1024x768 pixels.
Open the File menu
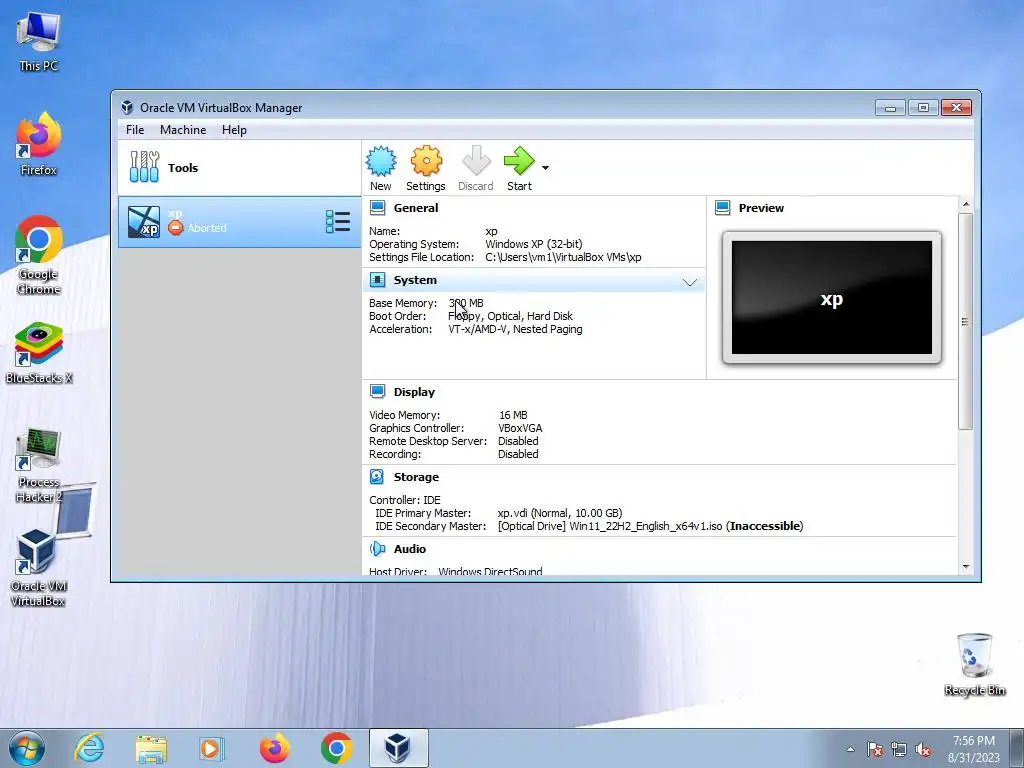(x=135, y=130)
